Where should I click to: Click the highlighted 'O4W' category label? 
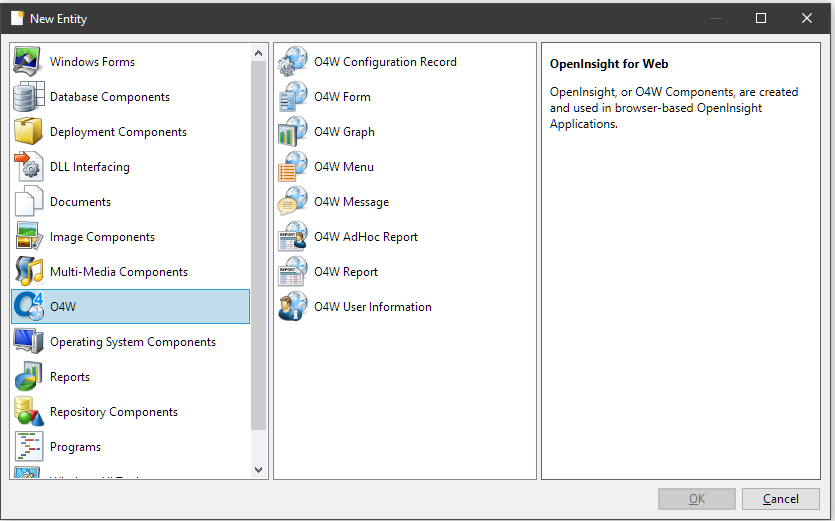click(x=63, y=307)
